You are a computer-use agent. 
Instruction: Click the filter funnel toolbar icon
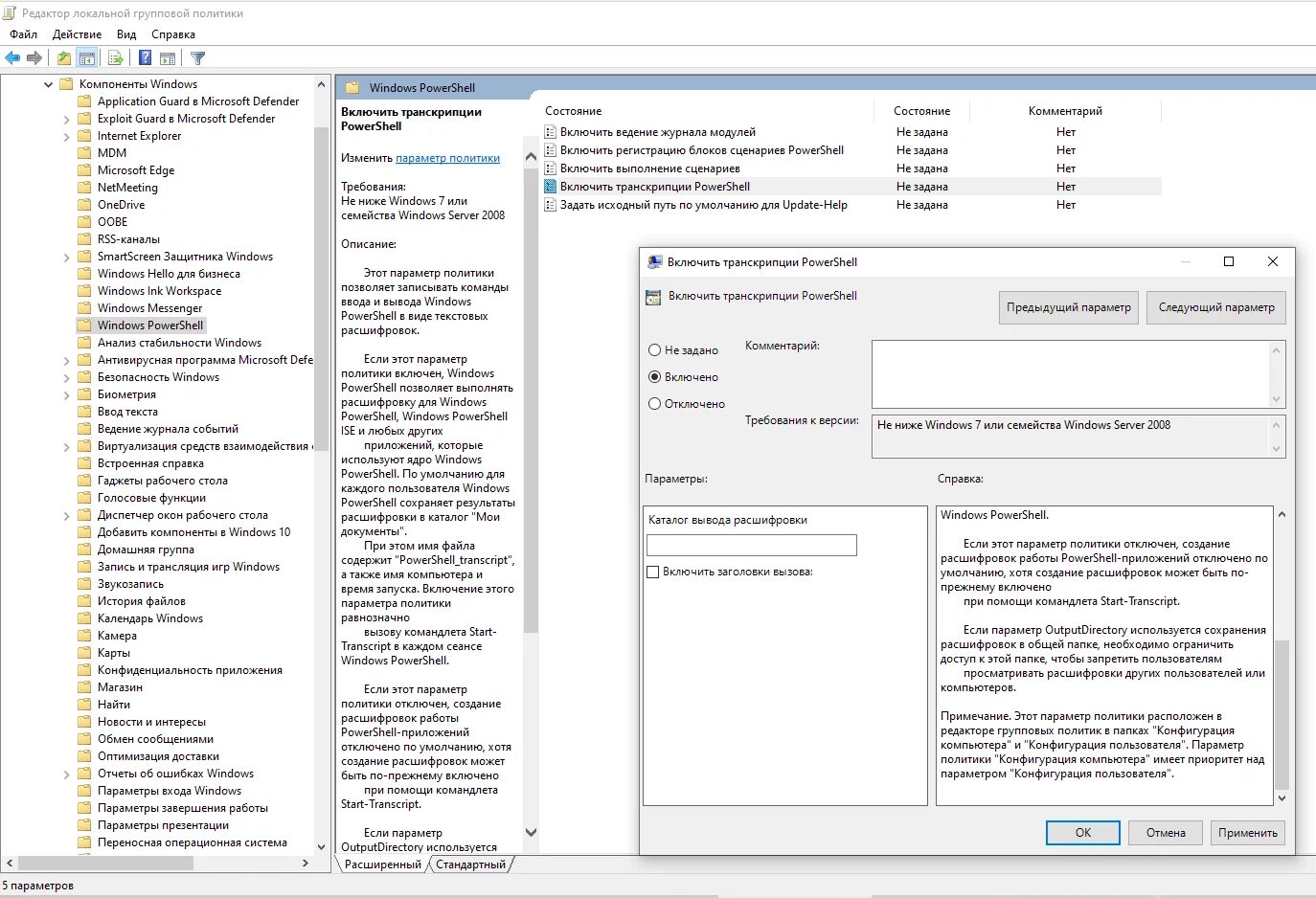pos(198,58)
